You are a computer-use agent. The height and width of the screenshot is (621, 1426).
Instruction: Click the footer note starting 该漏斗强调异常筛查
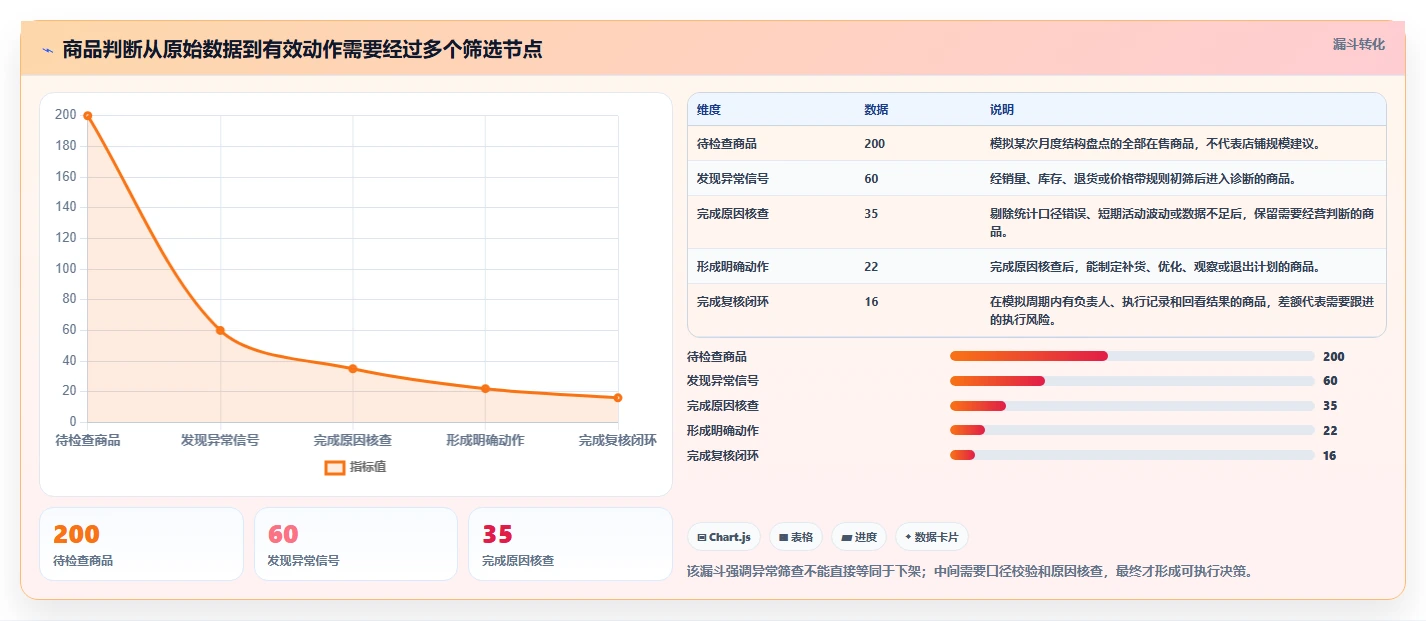click(x=970, y=572)
